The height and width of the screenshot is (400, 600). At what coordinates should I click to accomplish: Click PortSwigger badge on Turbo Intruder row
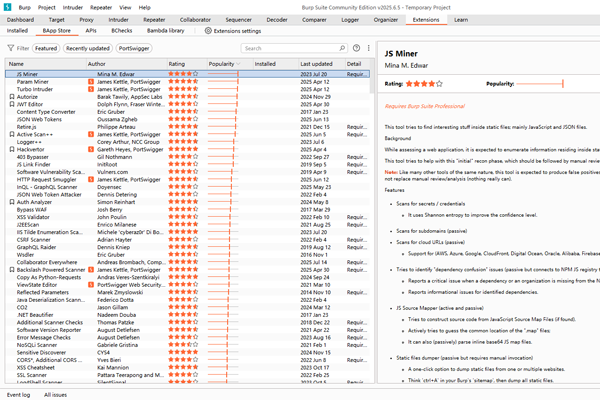[x=91, y=89]
